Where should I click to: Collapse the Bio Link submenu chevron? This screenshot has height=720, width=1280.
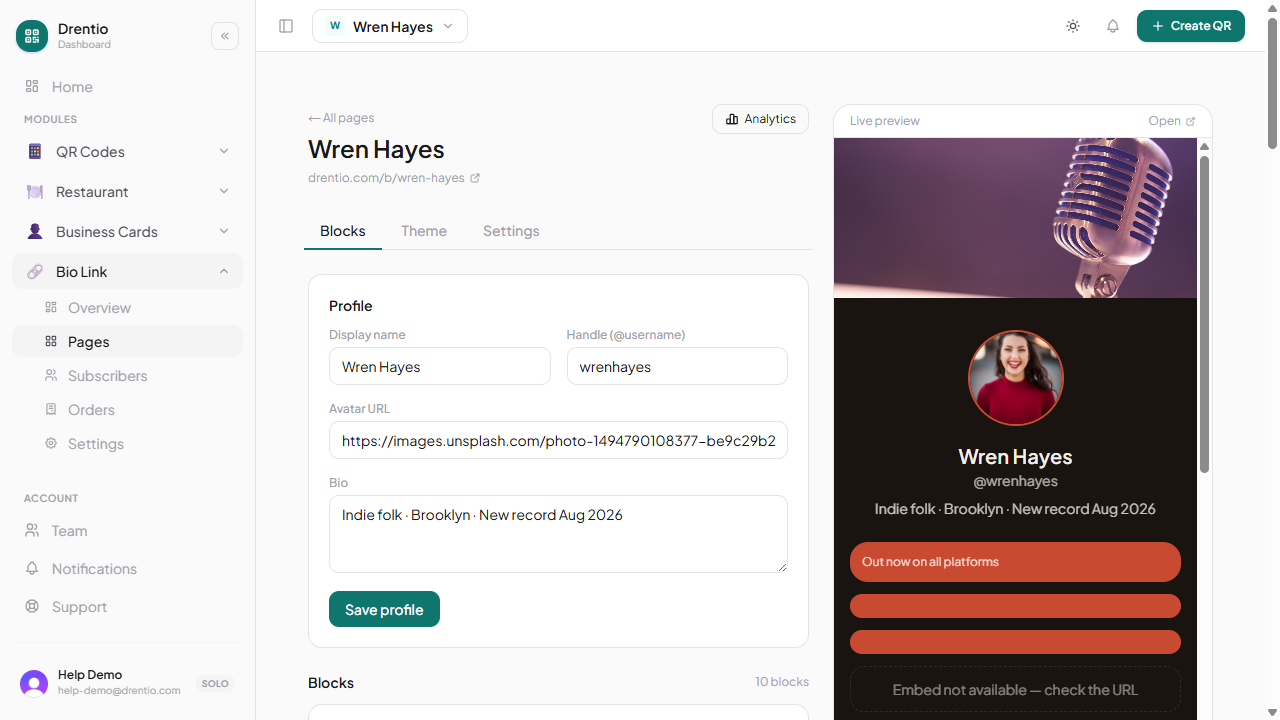click(x=224, y=272)
